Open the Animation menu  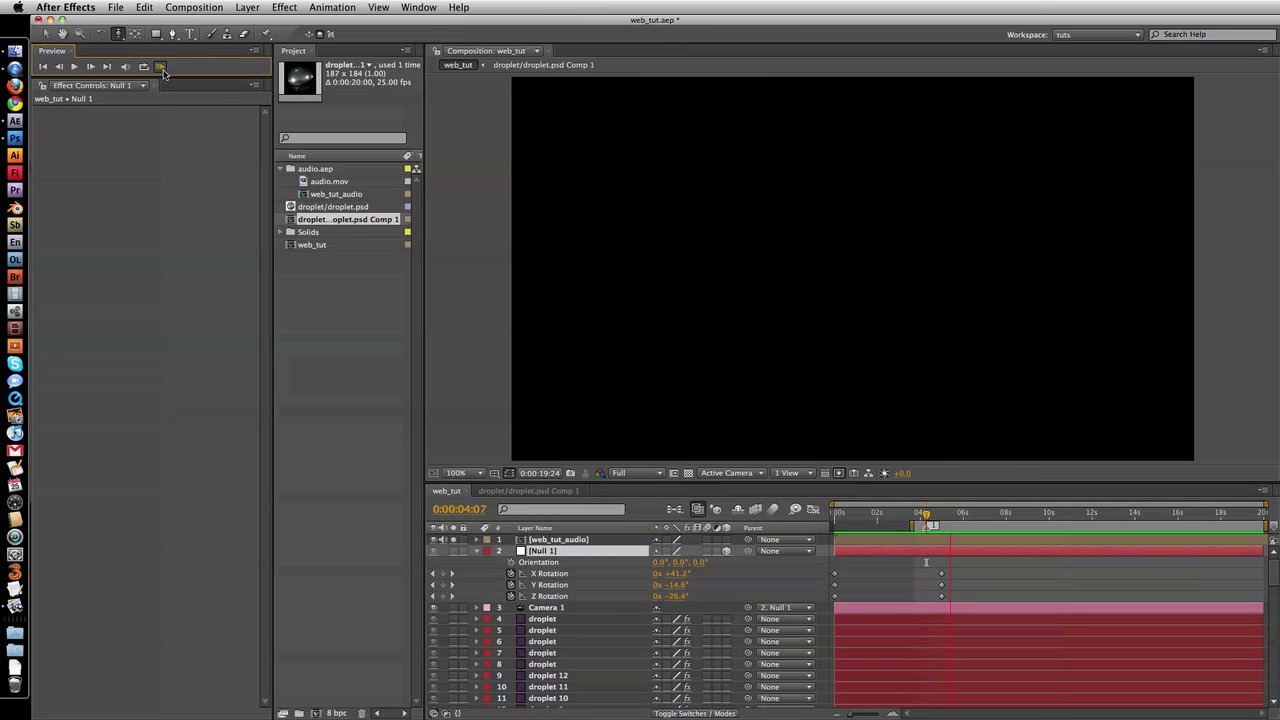(x=332, y=7)
